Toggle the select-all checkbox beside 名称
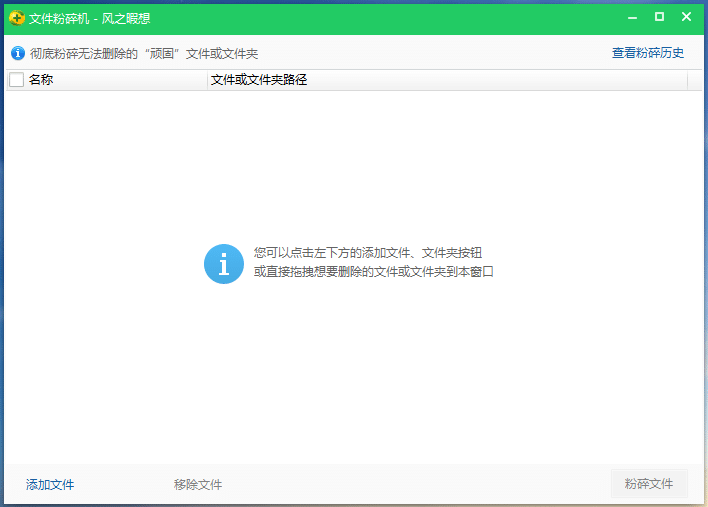Image resolution: width=708 pixels, height=507 pixels. tap(16, 80)
